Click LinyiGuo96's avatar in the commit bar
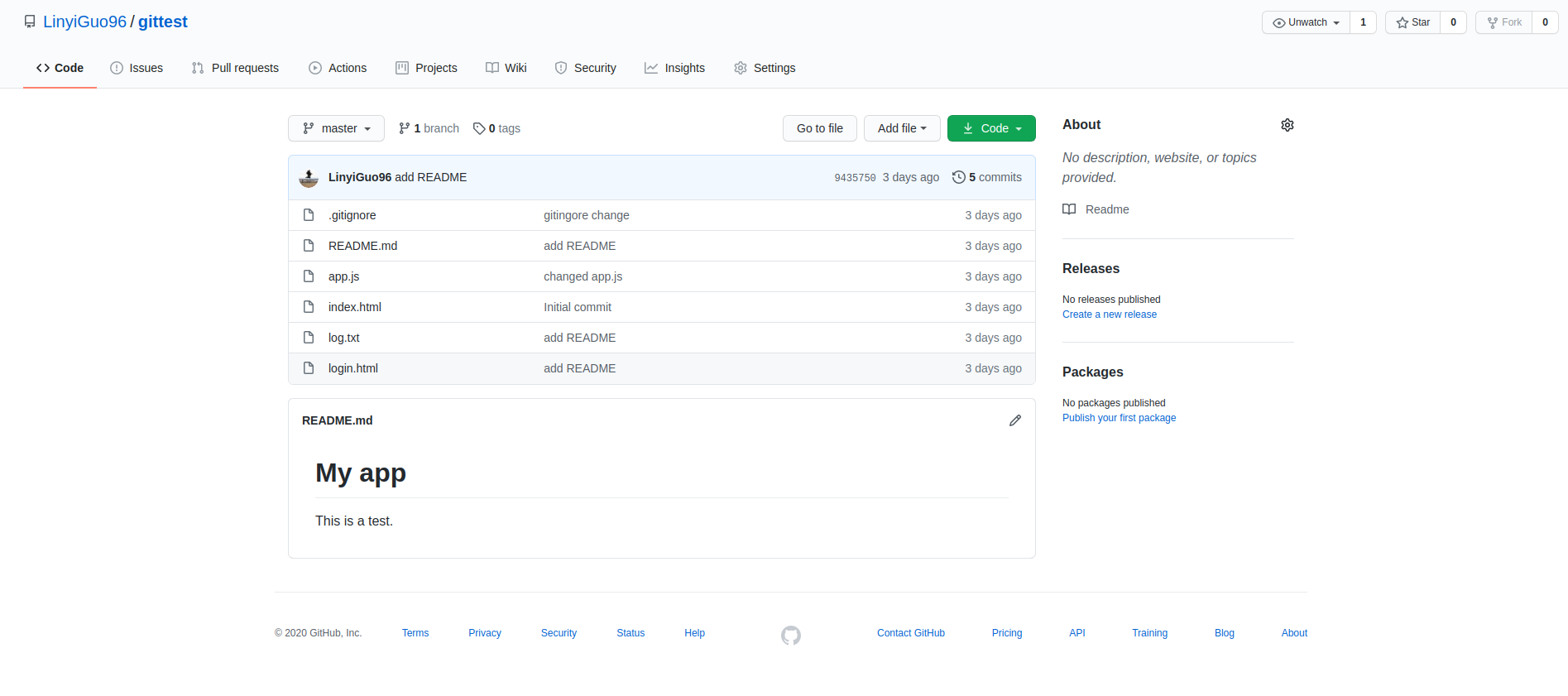 (309, 178)
